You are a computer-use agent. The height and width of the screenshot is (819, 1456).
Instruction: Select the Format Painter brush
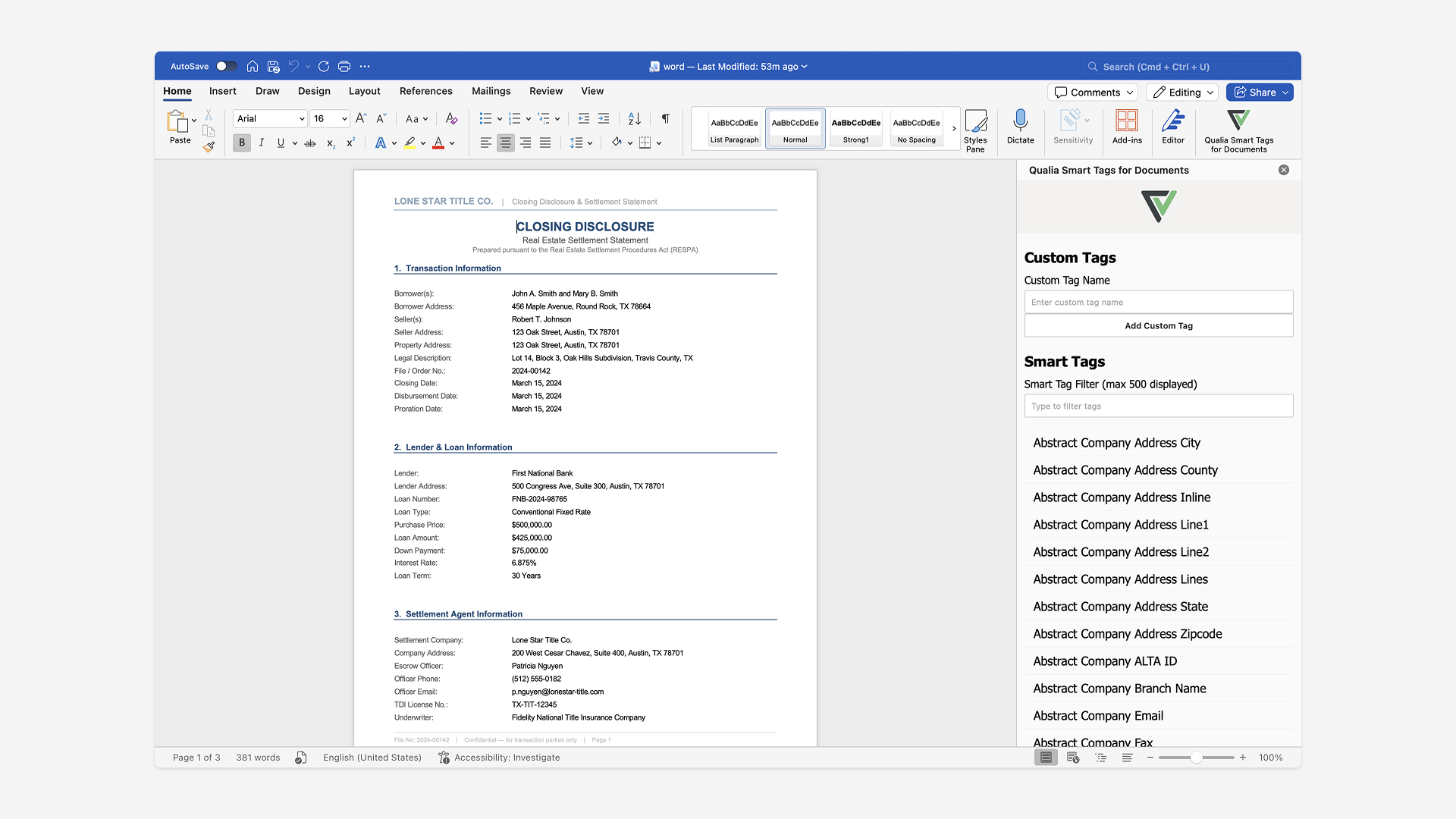pos(209,147)
